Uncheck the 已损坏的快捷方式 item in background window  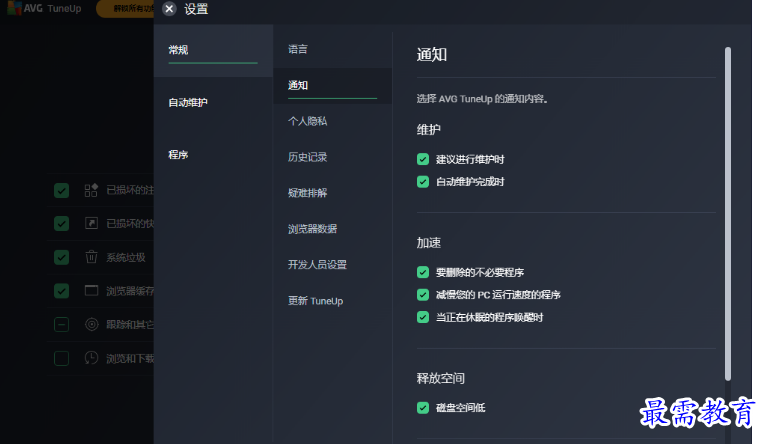coord(61,224)
